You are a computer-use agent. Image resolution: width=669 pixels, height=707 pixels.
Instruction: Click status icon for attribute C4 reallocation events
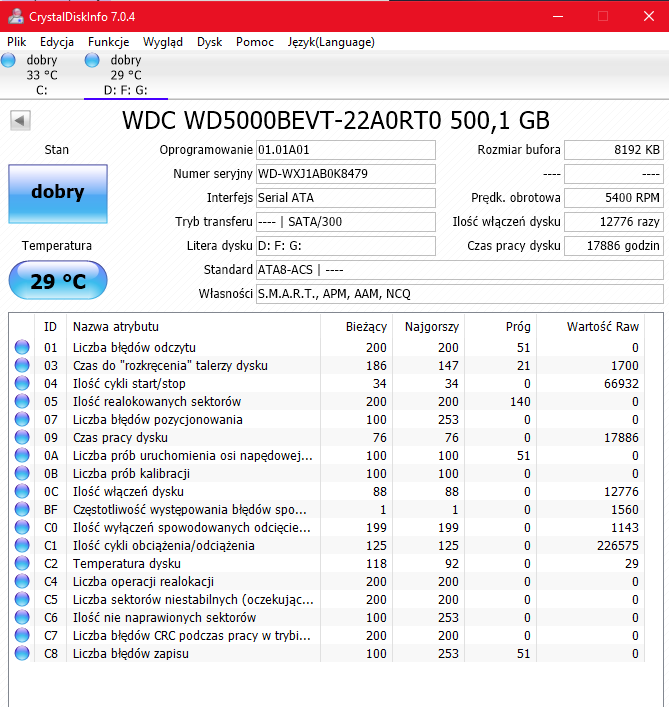click(22, 581)
